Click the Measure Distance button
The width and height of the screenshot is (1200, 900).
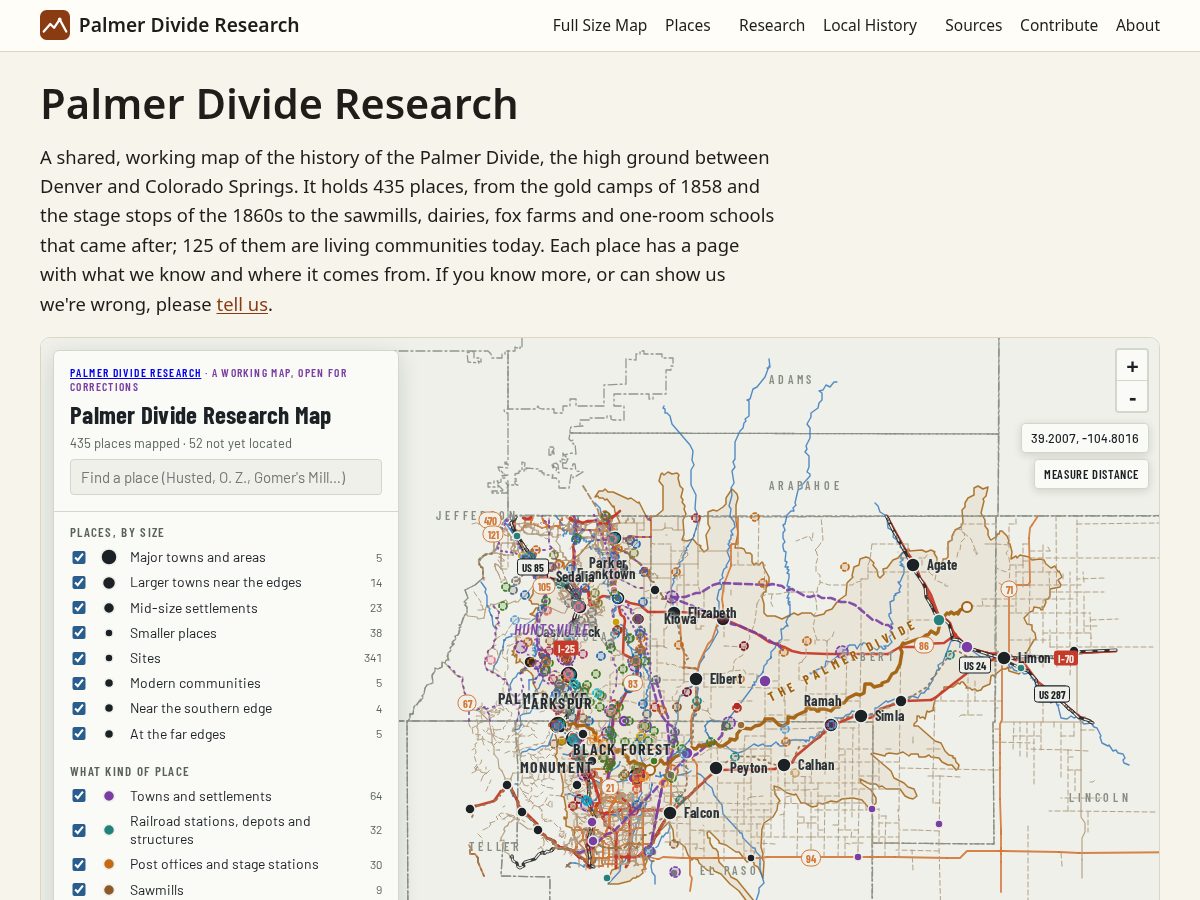tap(1091, 474)
